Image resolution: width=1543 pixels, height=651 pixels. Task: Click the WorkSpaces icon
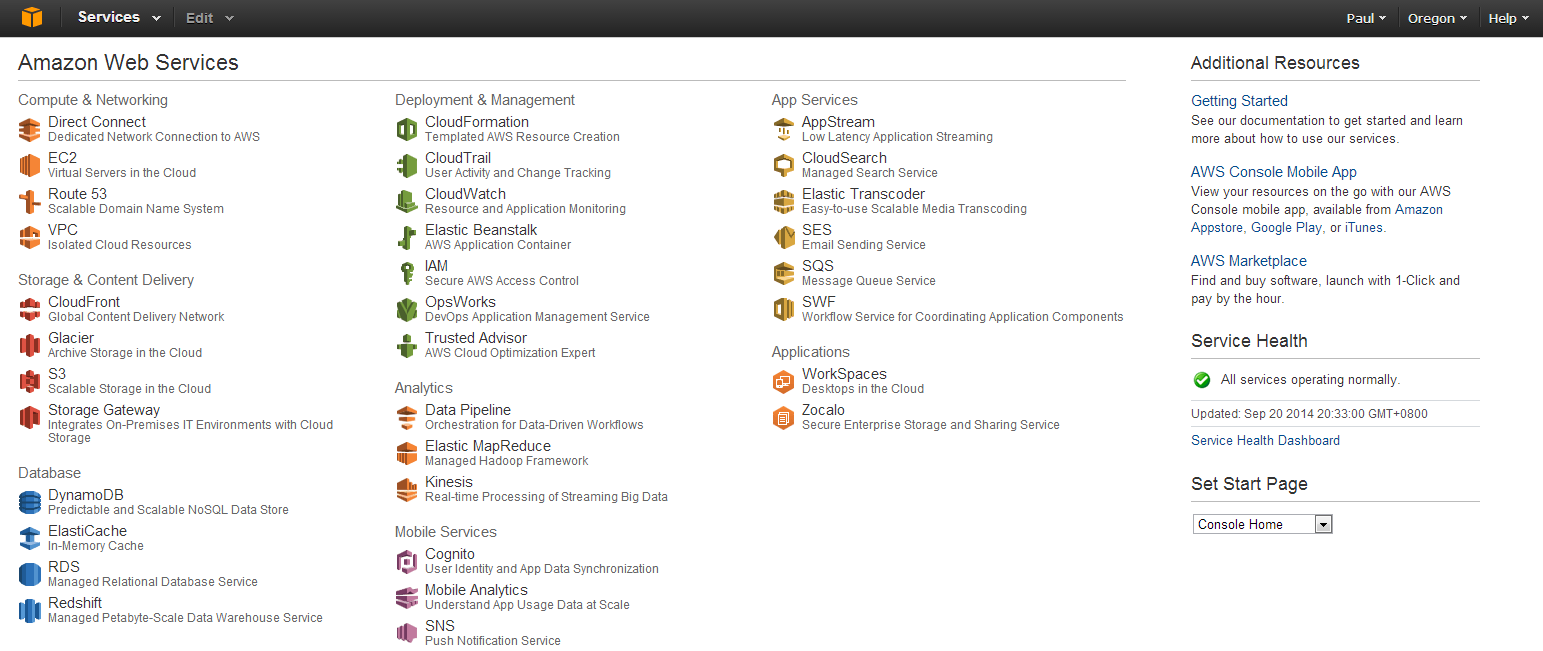point(784,382)
